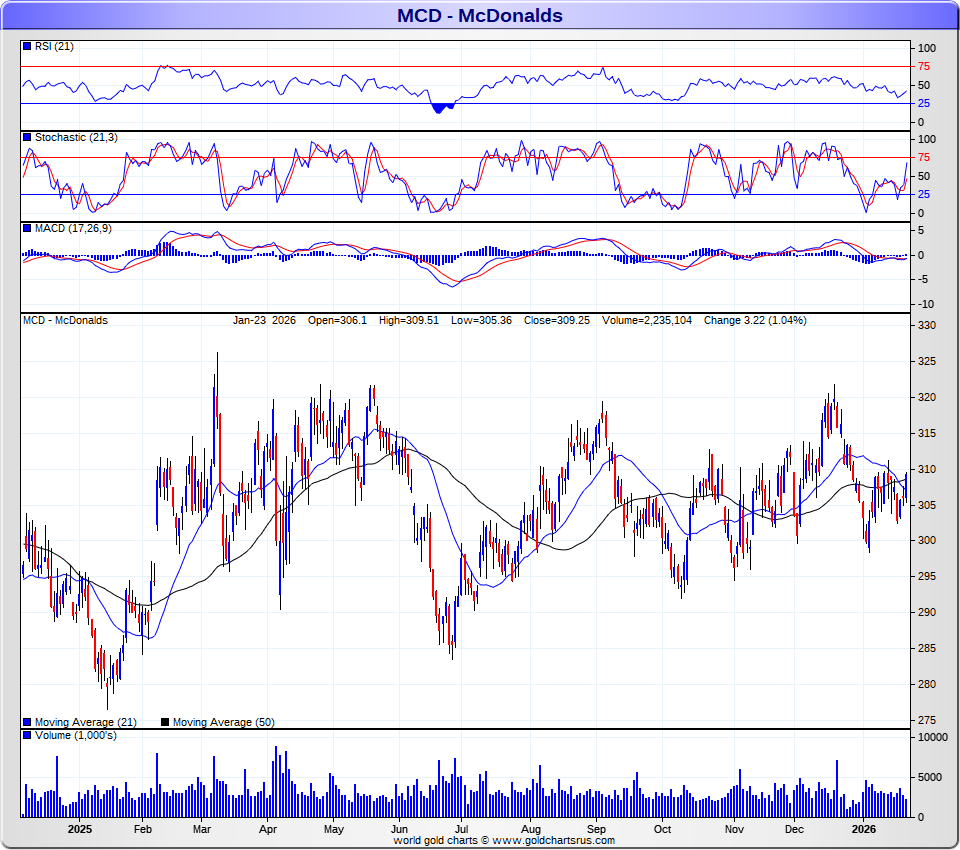Select the RSI (21) indicator label
Image resolution: width=960 pixels, height=850 pixels.
tap(54, 46)
